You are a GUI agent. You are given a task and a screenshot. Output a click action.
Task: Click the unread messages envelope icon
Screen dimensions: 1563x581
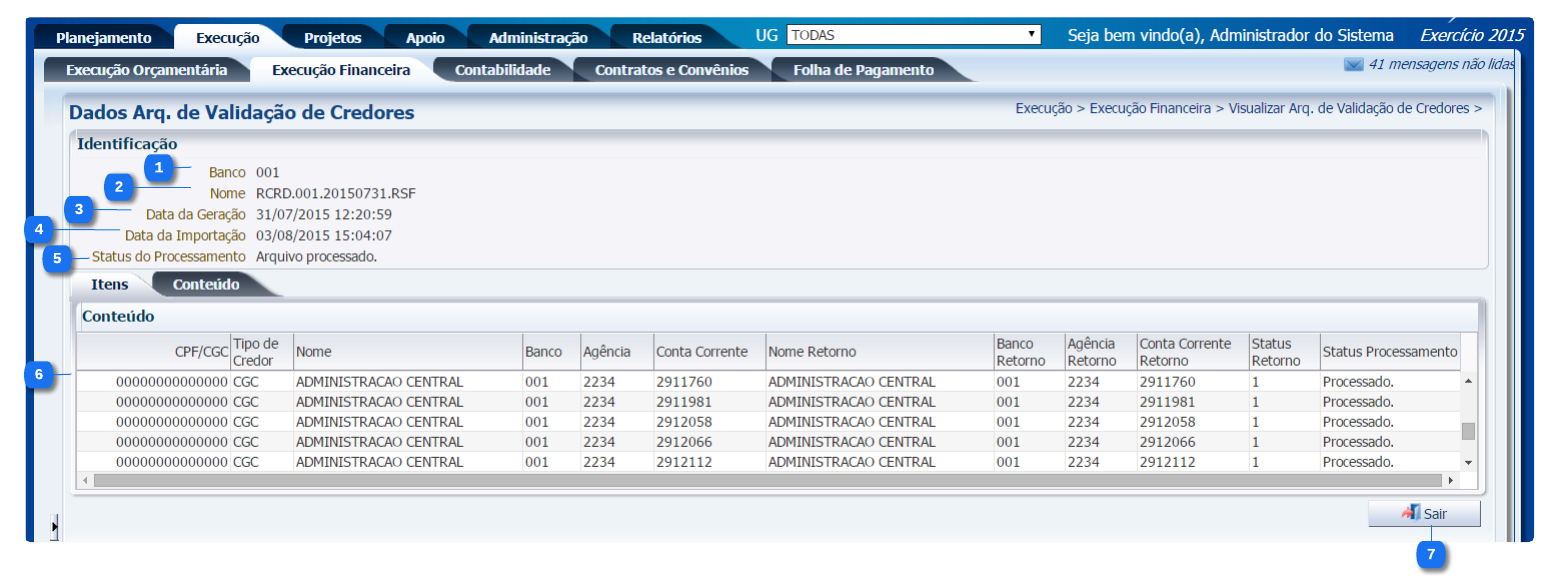coord(1353,65)
